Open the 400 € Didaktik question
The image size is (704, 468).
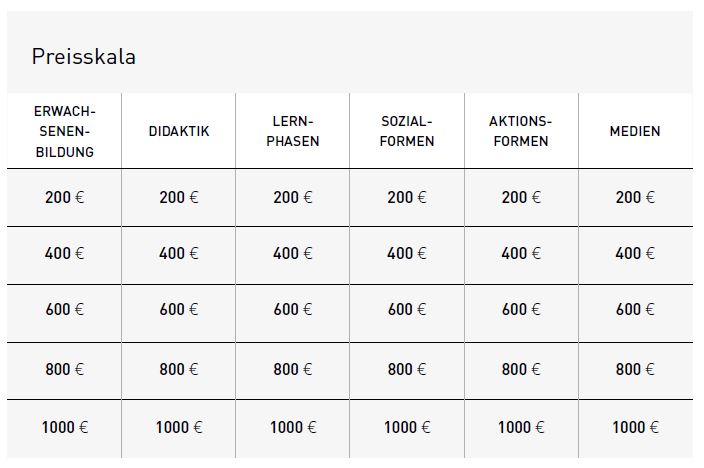pyautogui.click(x=178, y=254)
